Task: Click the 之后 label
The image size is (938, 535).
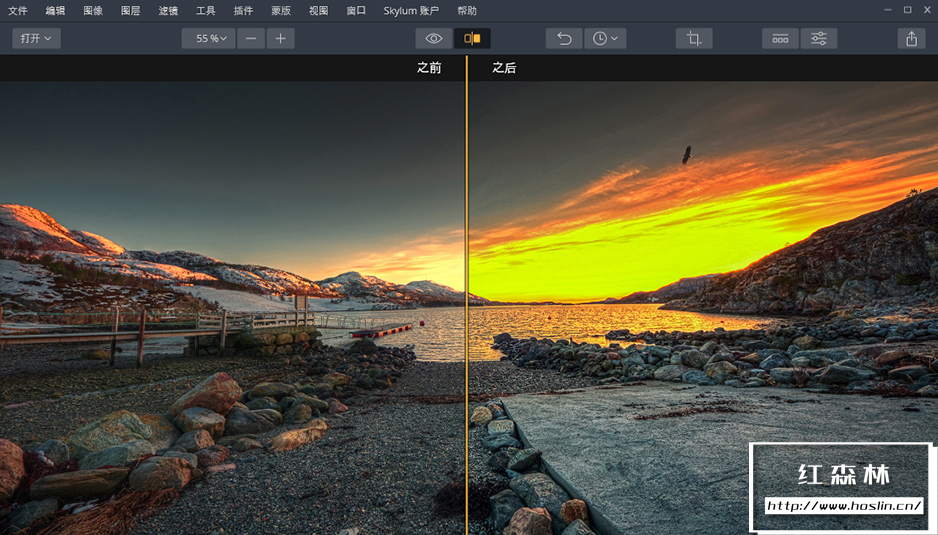Action: 504,68
